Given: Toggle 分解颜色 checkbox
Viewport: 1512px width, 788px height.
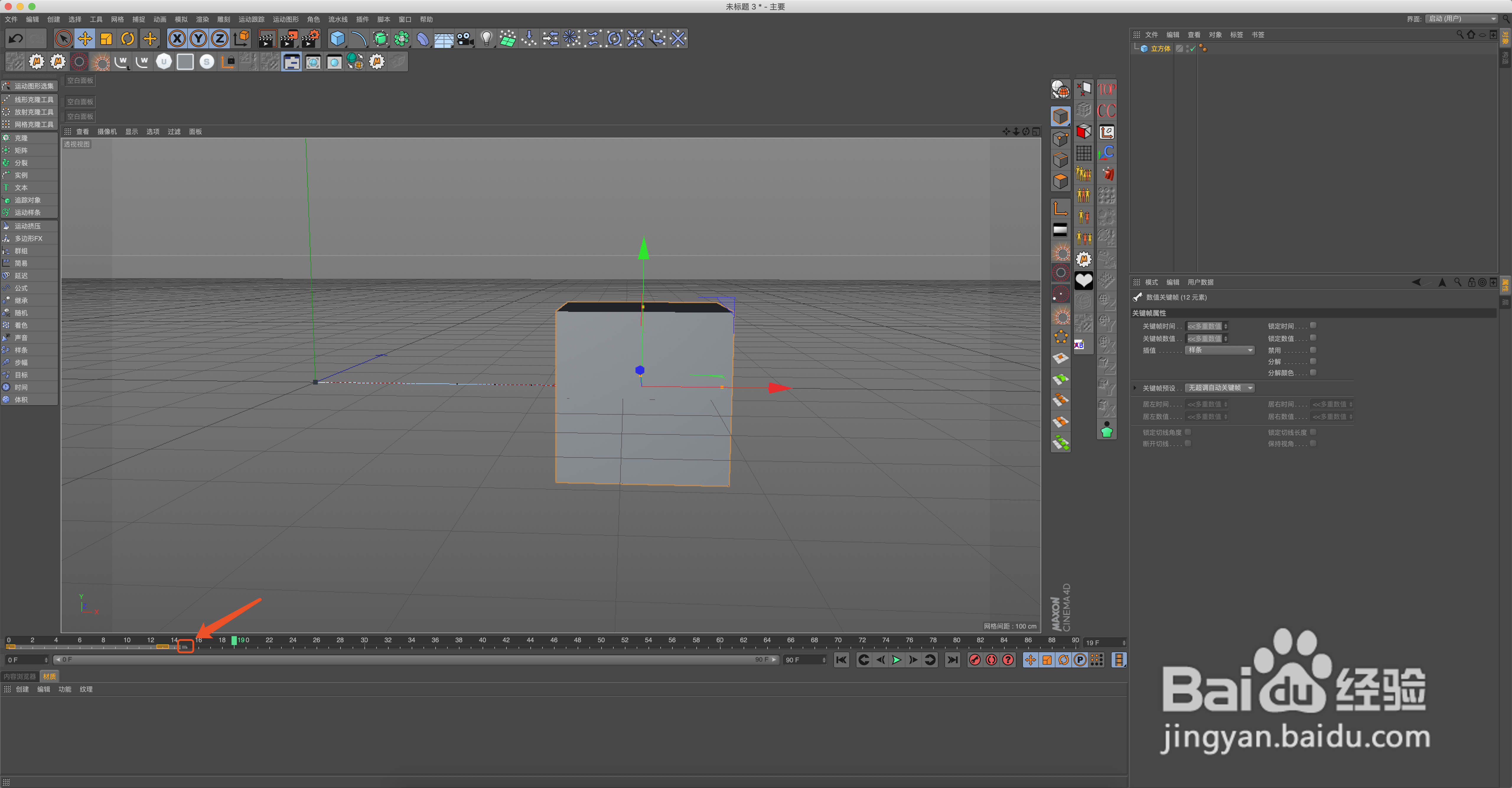Looking at the screenshot, I should click(x=1313, y=372).
